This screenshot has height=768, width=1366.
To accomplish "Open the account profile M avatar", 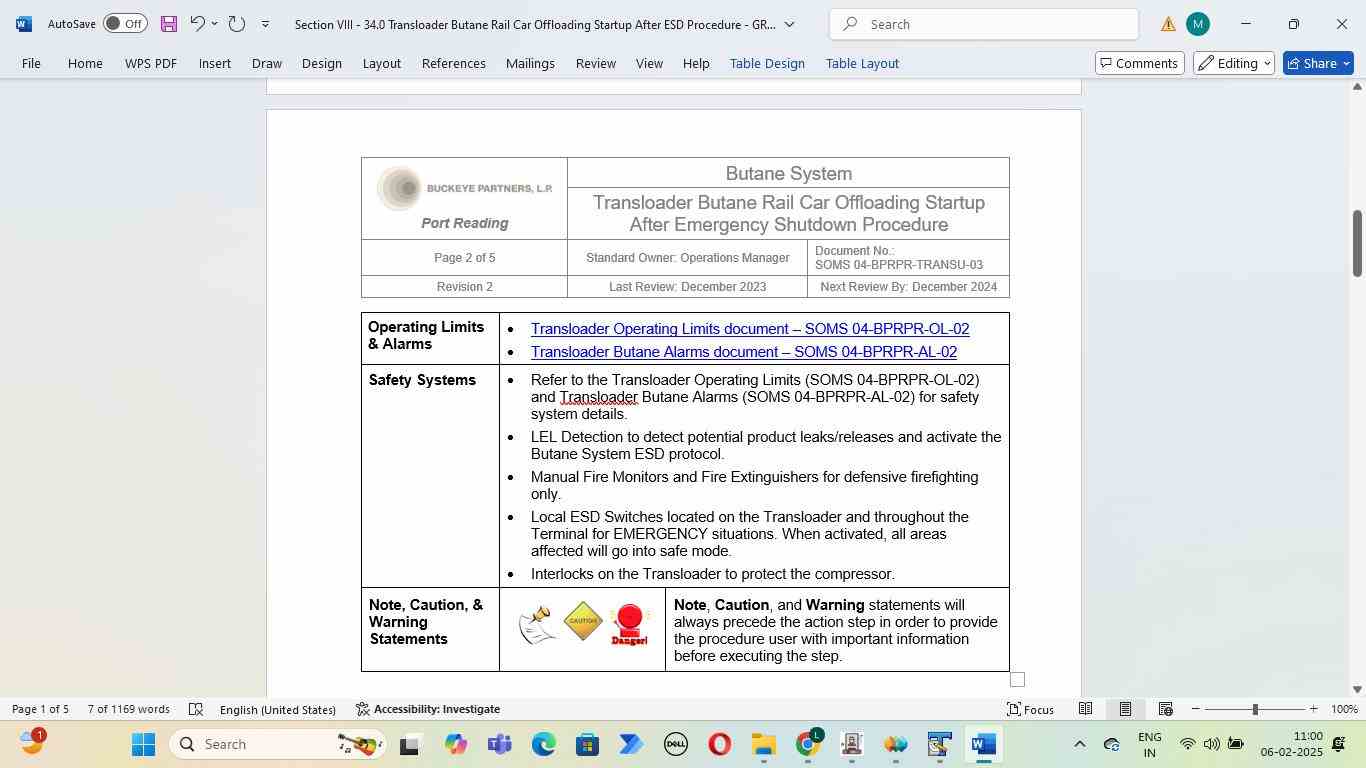I will pos(1198,24).
